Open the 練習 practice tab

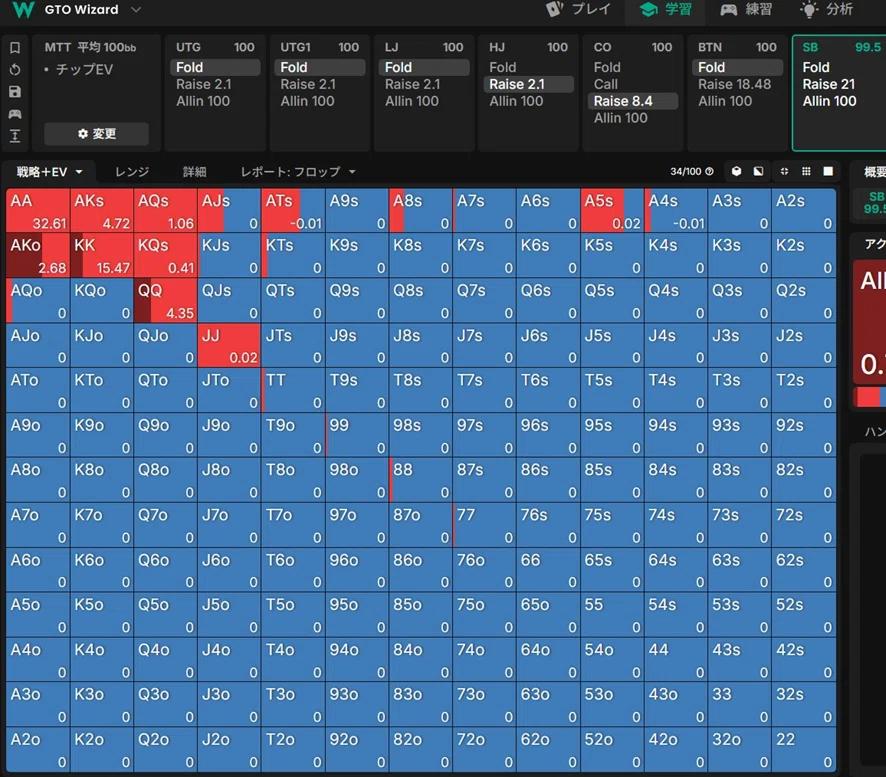[x=746, y=9]
